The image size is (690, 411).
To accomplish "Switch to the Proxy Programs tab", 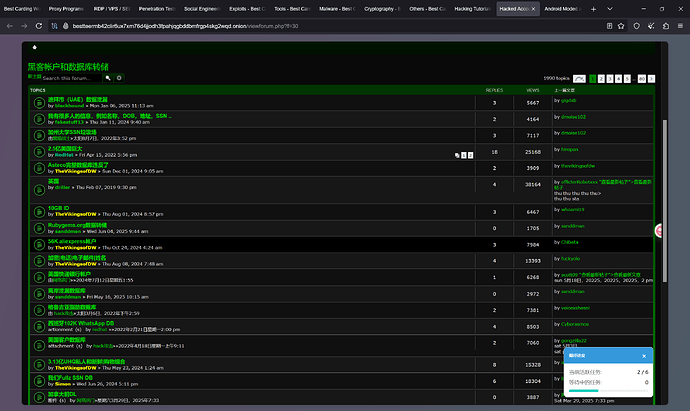I will (x=66, y=9).
